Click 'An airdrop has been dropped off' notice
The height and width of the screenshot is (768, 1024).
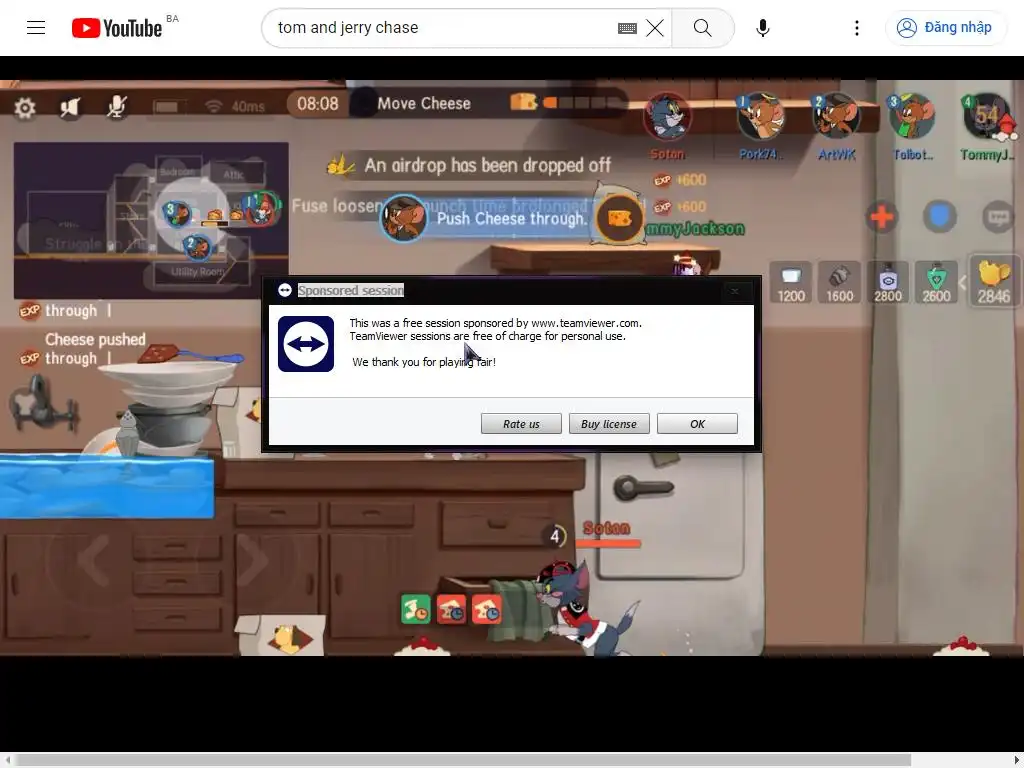pos(487,165)
